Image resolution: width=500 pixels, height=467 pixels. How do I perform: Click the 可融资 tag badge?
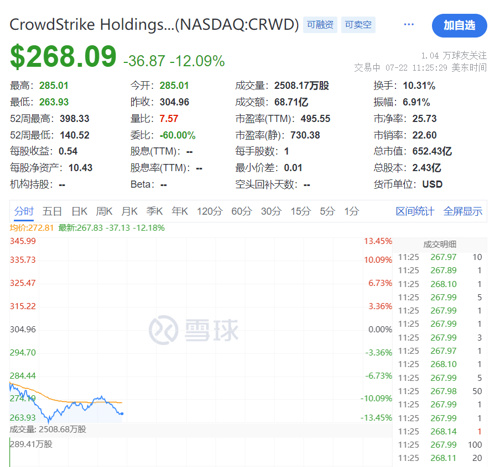coord(320,25)
